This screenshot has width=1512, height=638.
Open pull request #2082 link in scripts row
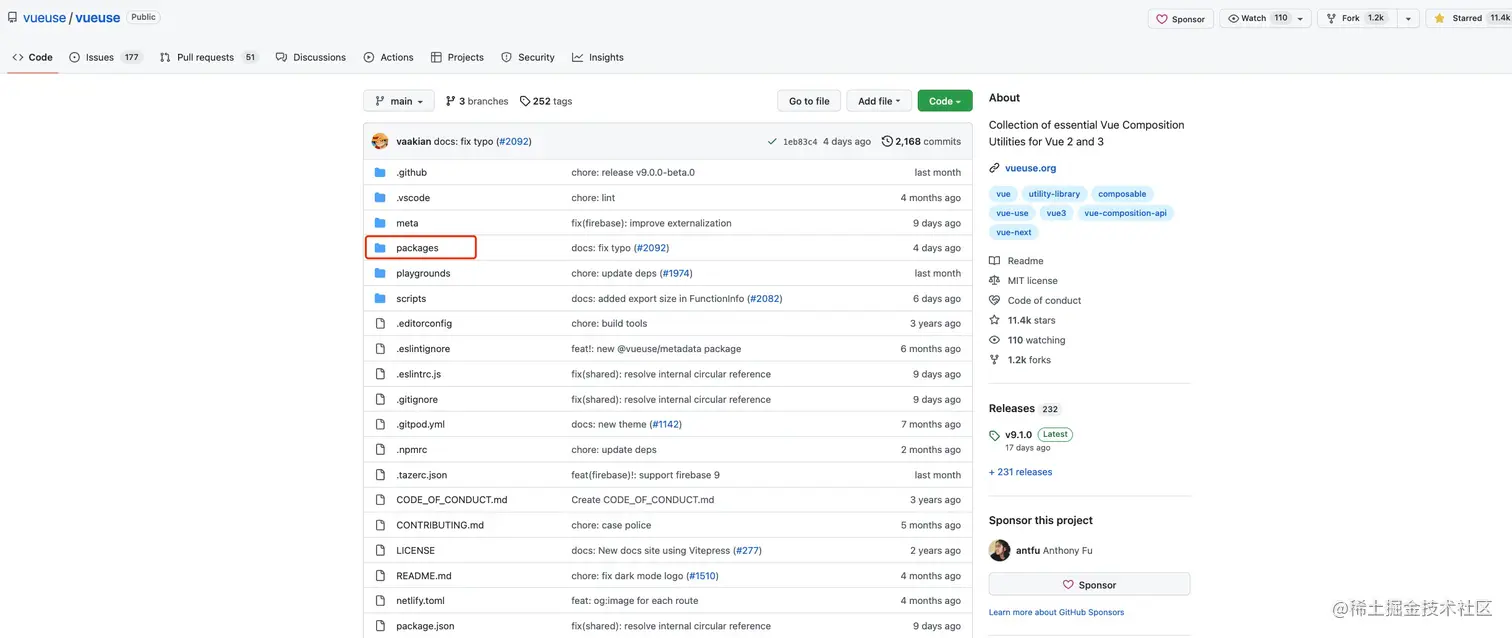[x=764, y=299]
